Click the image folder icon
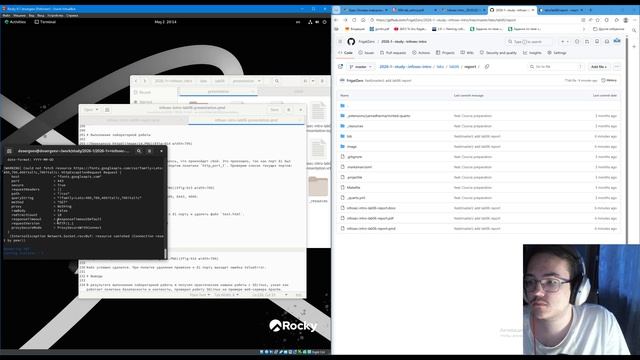This screenshot has width=640, height=360. (x=342, y=147)
